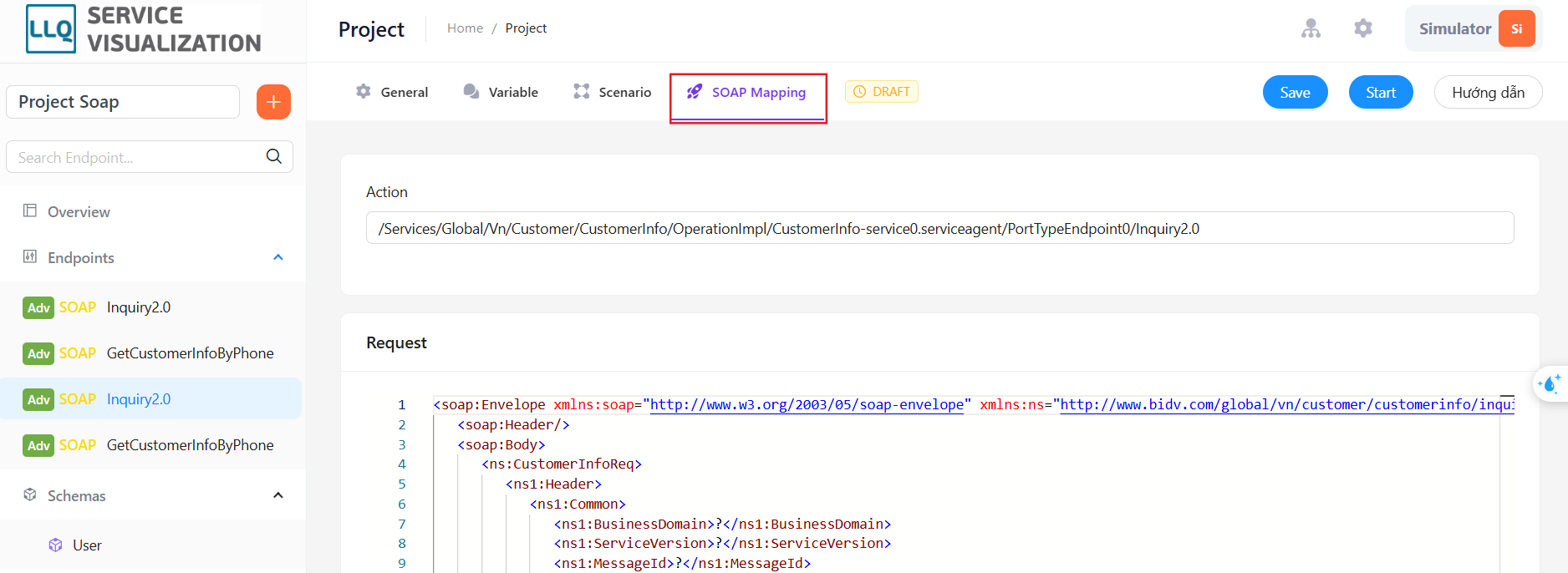
Task: Click the Project breadcrumb item
Action: pos(526,28)
